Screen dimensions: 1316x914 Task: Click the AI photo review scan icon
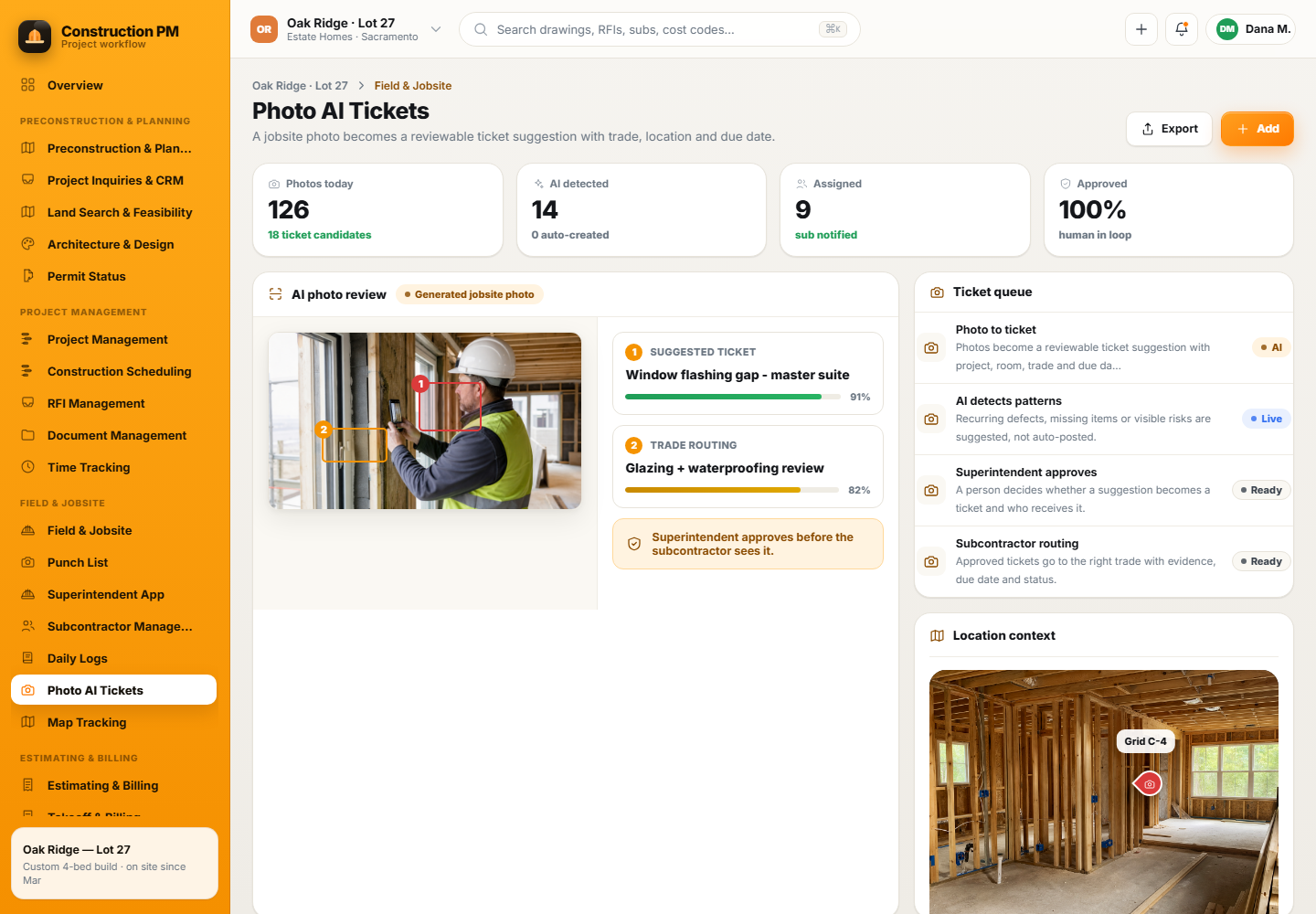[x=275, y=294]
